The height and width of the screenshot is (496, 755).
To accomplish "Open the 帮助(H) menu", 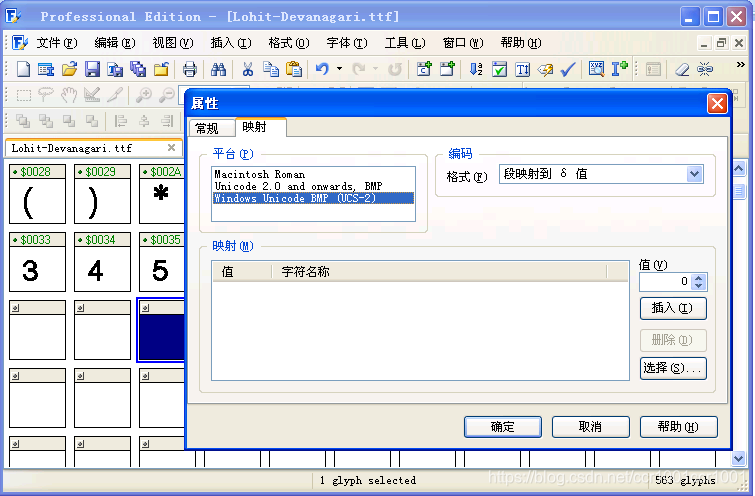I will pyautogui.click(x=521, y=43).
